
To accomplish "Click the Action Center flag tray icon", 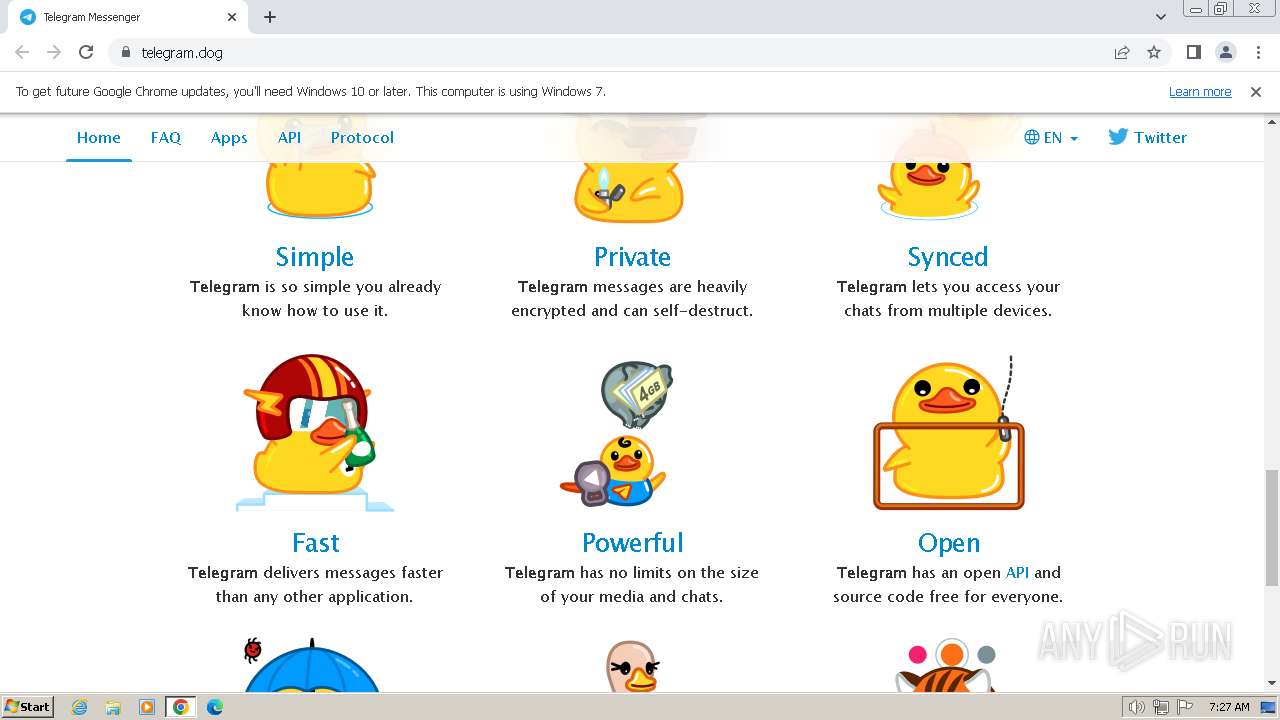I will (x=1185, y=707).
